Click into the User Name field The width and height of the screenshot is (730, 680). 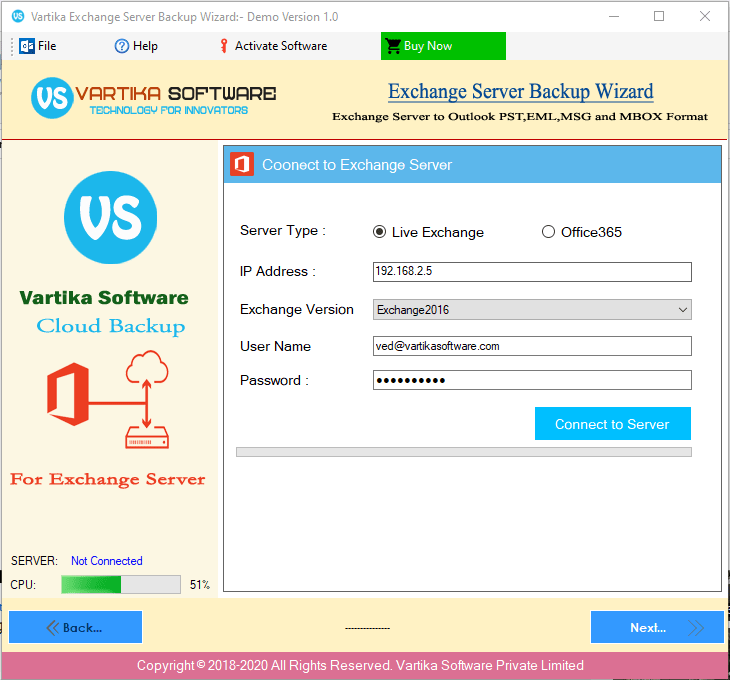[532, 346]
